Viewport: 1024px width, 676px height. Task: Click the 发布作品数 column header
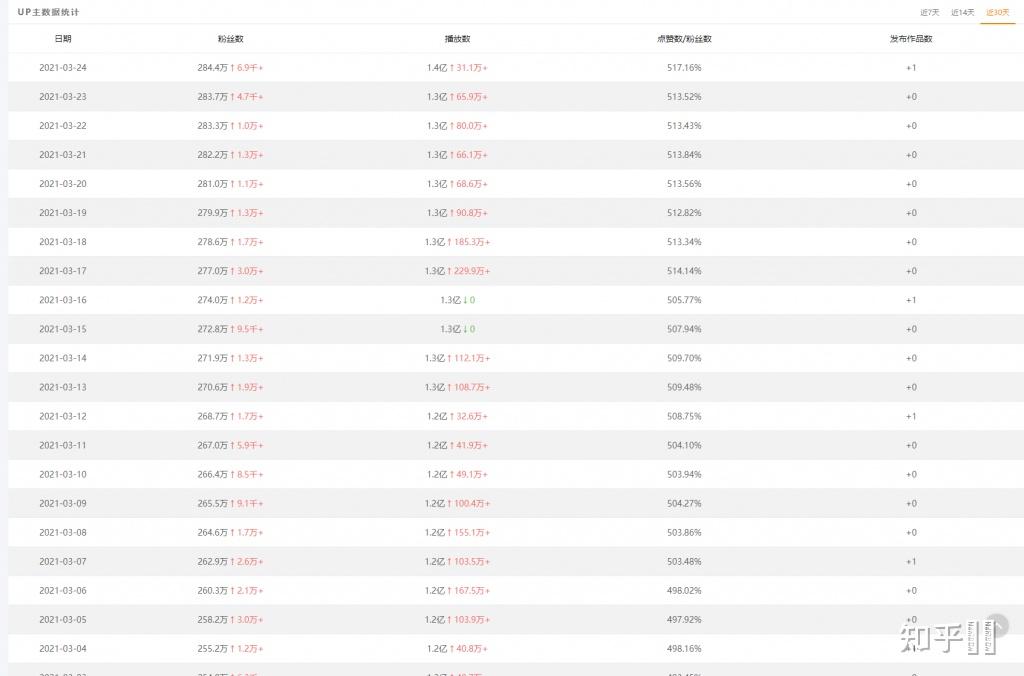point(911,39)
